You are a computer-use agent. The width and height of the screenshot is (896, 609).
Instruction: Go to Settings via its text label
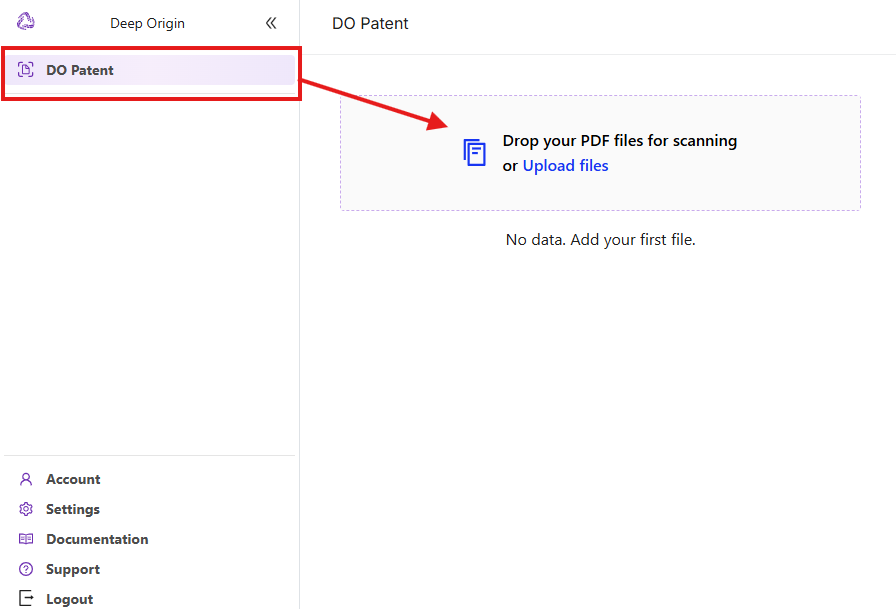tap(73, 509)
